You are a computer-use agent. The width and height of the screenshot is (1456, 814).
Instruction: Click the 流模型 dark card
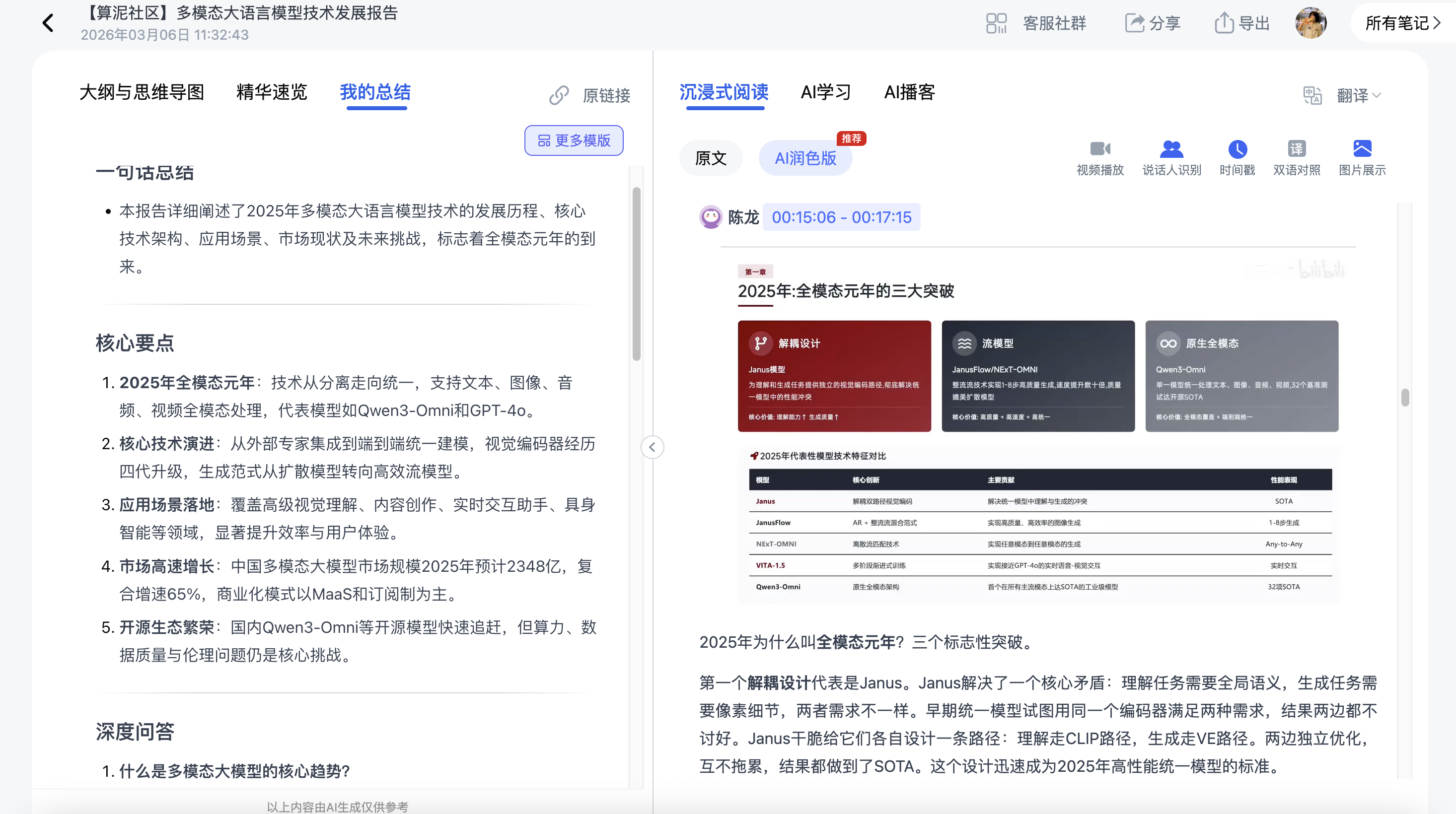click(1038, 376)
